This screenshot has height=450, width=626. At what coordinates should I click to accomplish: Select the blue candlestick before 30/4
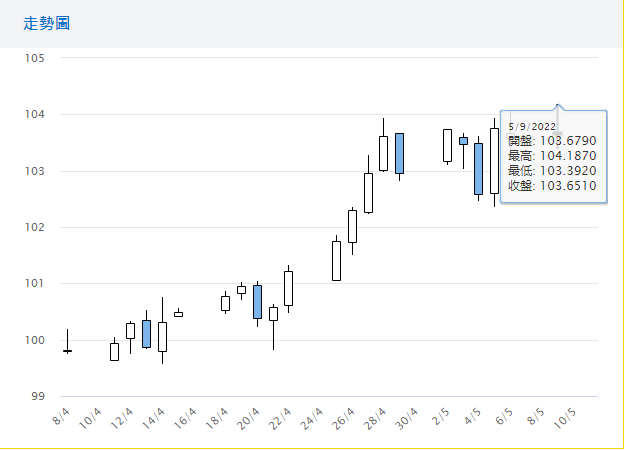click(399, 153)
